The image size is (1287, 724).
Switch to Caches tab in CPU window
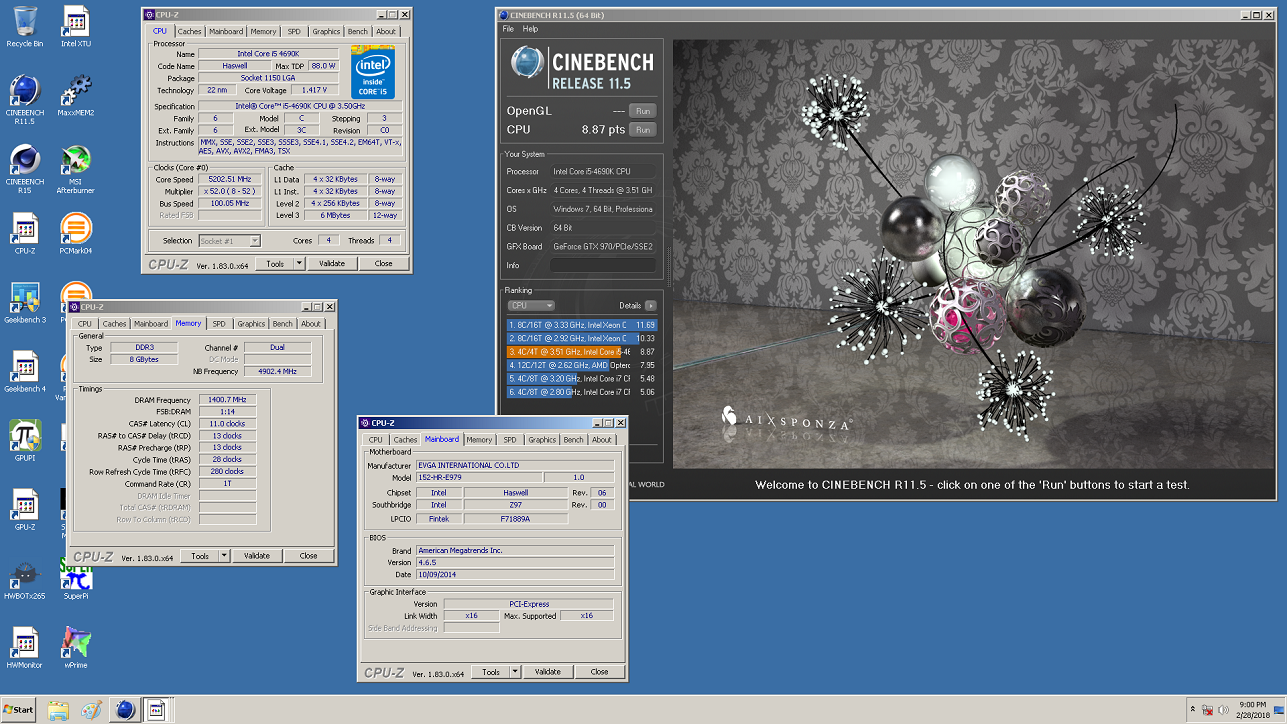[189, 31]
